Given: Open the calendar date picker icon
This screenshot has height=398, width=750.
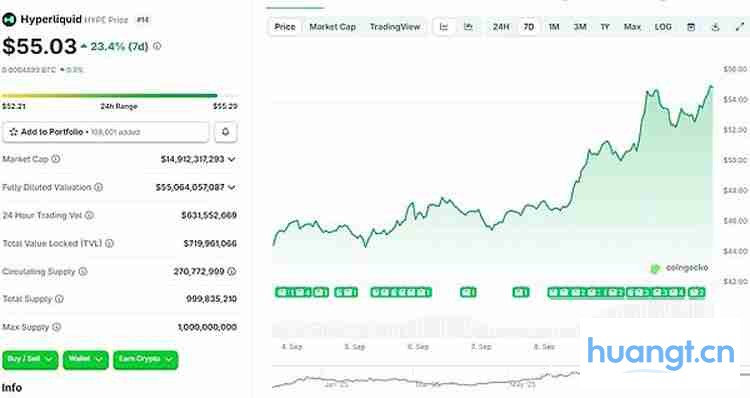Looking at the screenshot, I should tap(691, 27).
